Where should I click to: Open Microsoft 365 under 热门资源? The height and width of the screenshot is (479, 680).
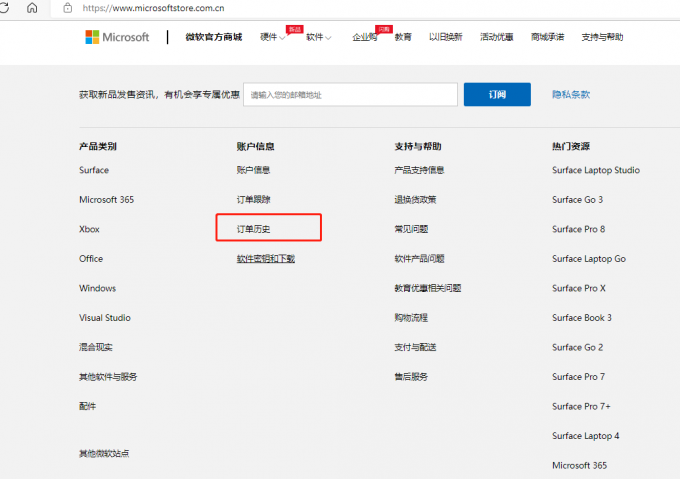pyautogui.click(x=579, y=466)
